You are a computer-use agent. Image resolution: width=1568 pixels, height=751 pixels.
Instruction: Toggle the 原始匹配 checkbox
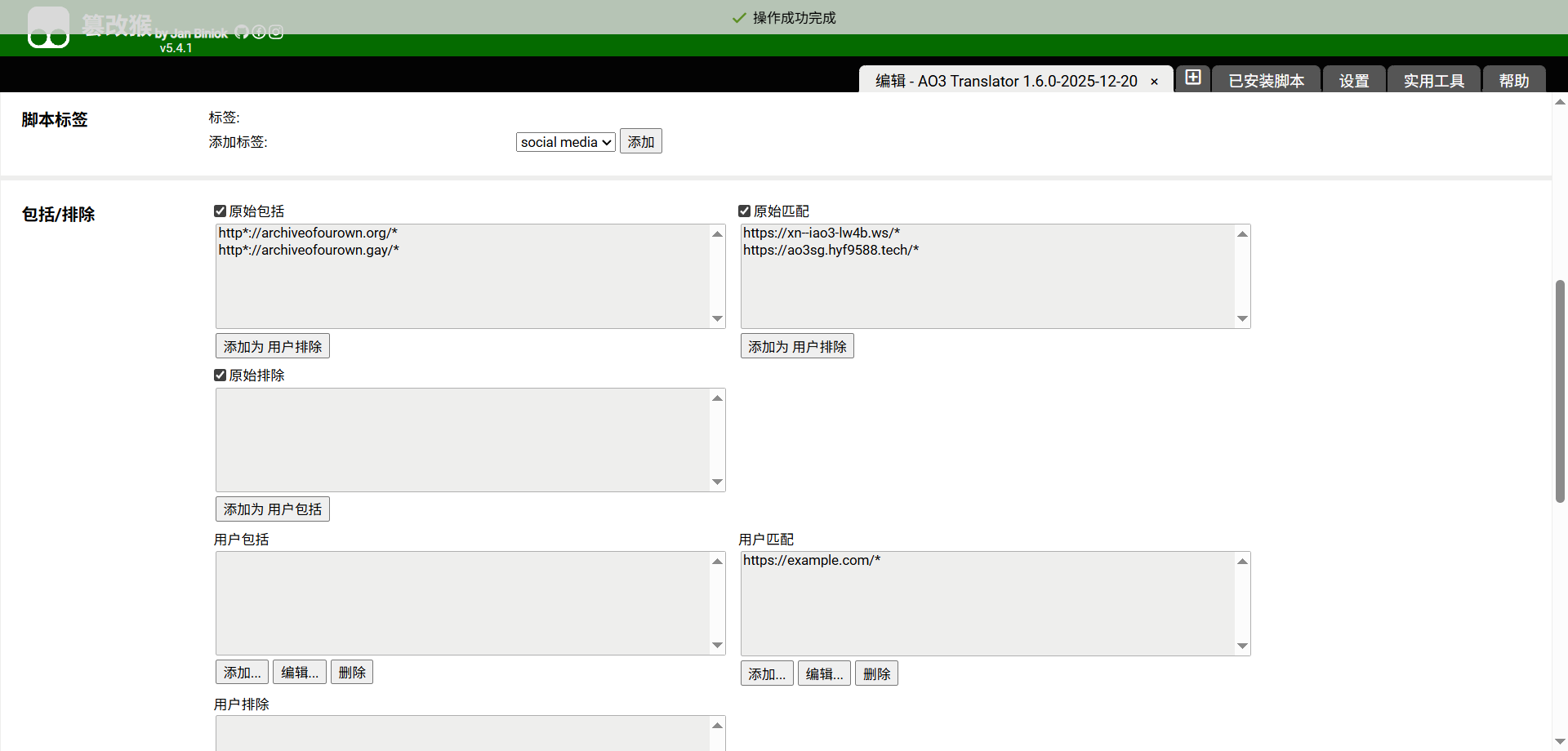pos(744,211)
